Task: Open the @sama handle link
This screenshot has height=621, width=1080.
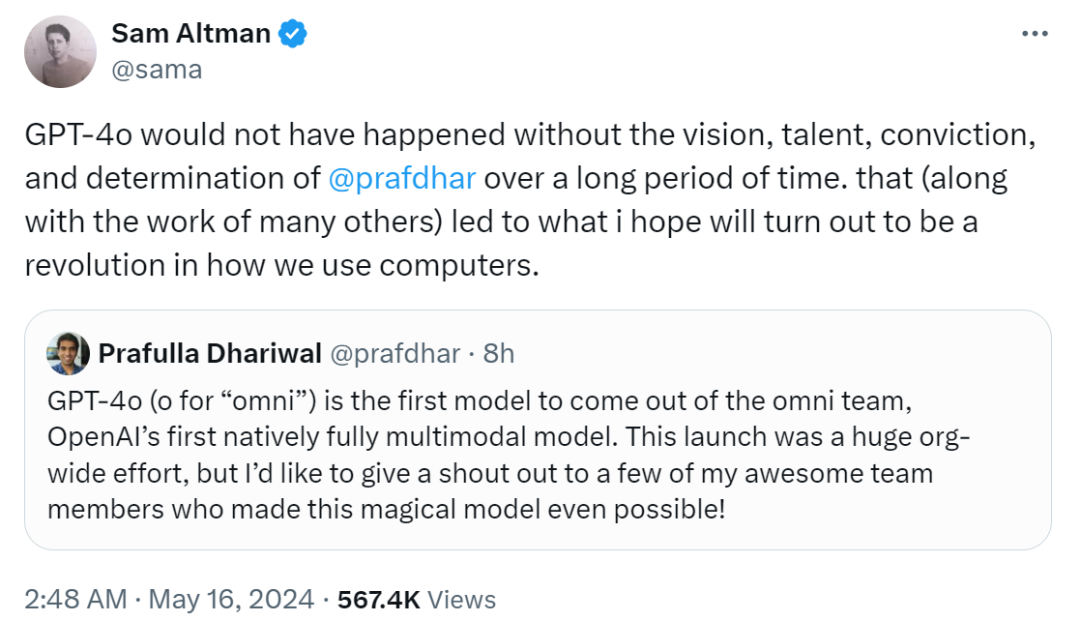Action: [x=157, y=69]
